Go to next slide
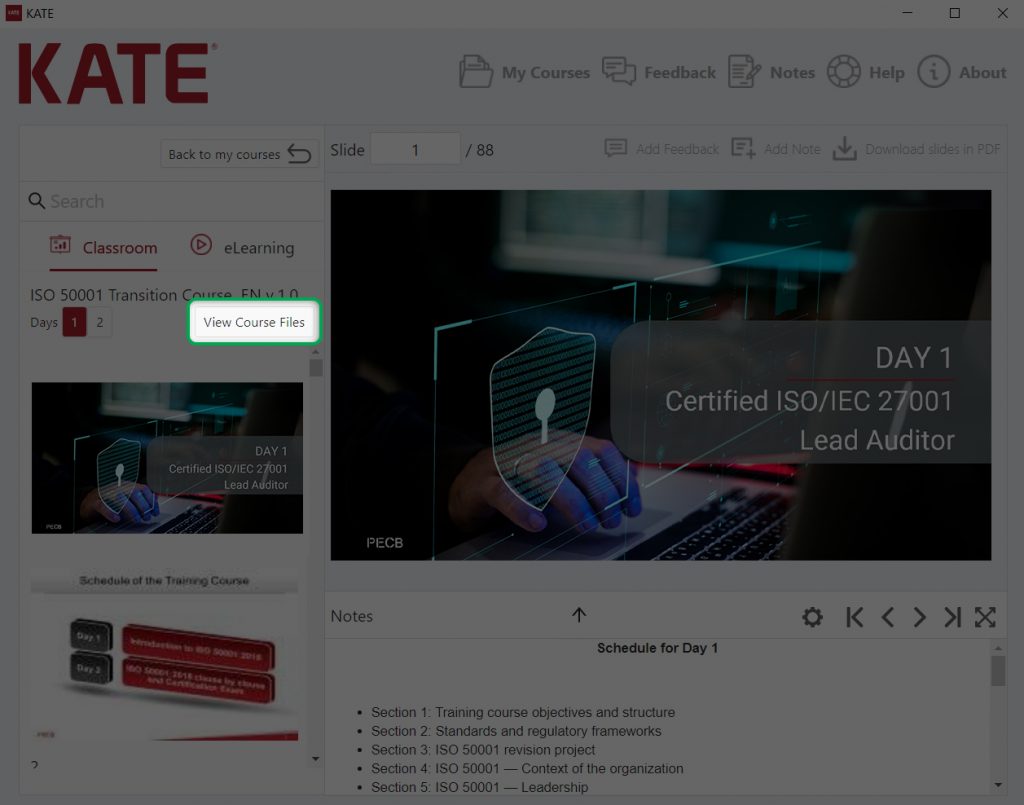This screenshot has width=1024, height=805. coord(920,617)
